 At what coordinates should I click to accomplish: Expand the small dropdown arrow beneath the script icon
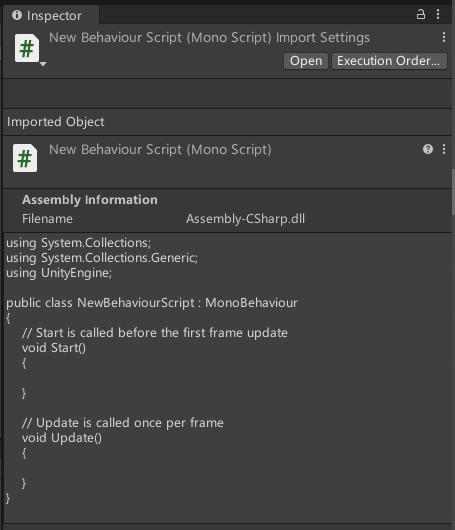(x=43, y=64)
